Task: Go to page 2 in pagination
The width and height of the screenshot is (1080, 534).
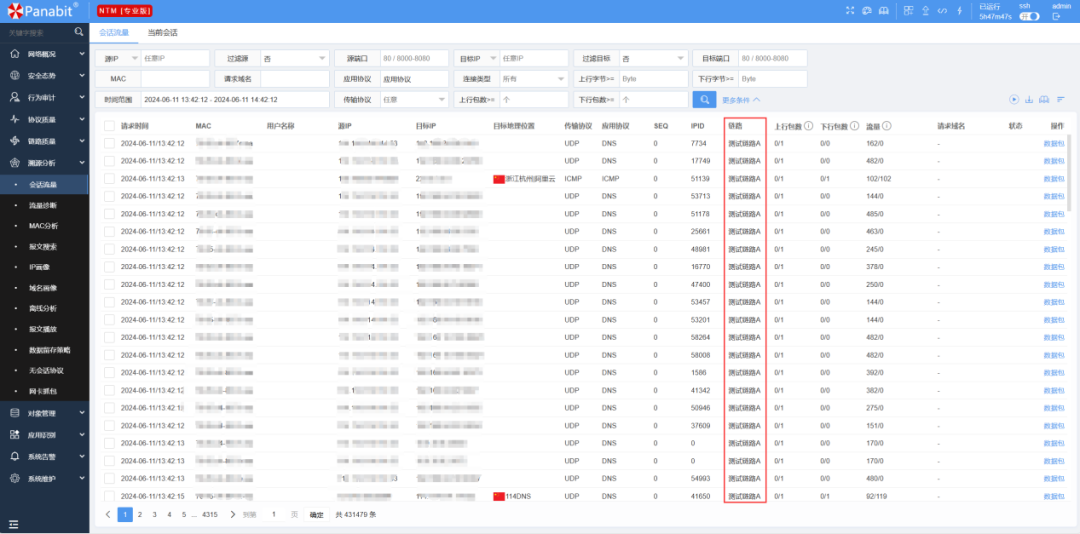Action: [x=140, y=514]
